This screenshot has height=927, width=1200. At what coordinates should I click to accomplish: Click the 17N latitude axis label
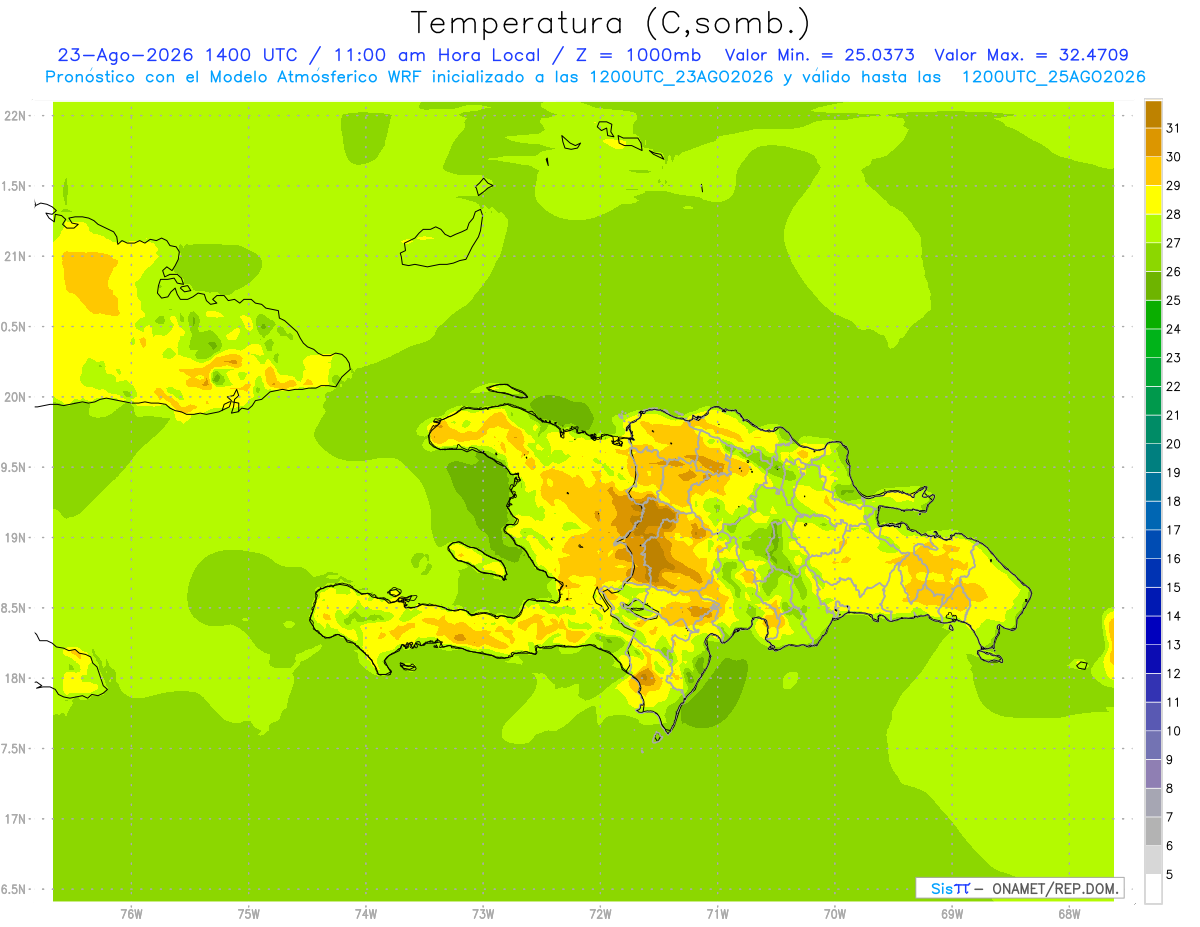16,819
